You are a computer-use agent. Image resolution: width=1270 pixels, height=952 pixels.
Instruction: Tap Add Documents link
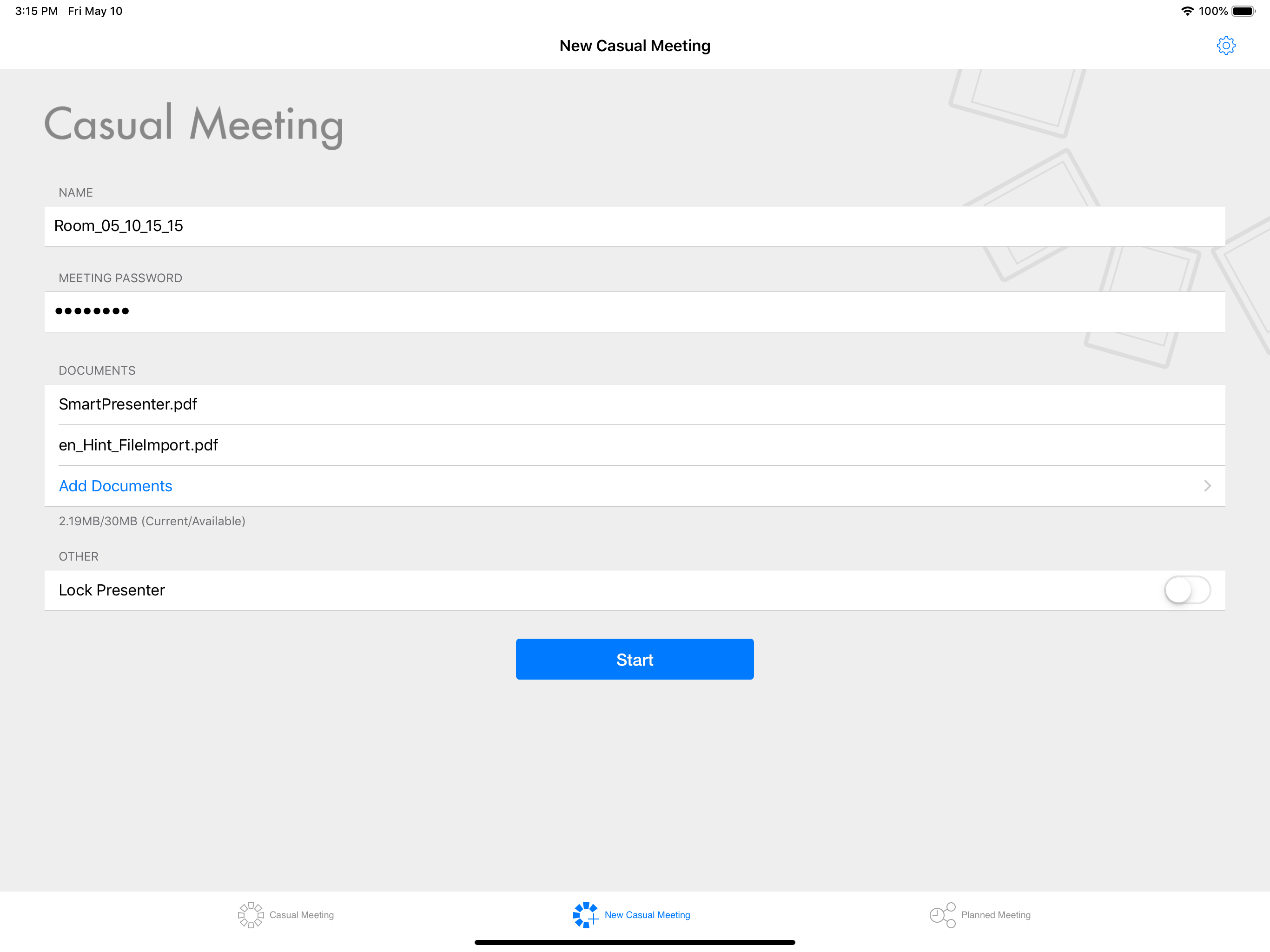pyautogui.click(x=115, y=486)
